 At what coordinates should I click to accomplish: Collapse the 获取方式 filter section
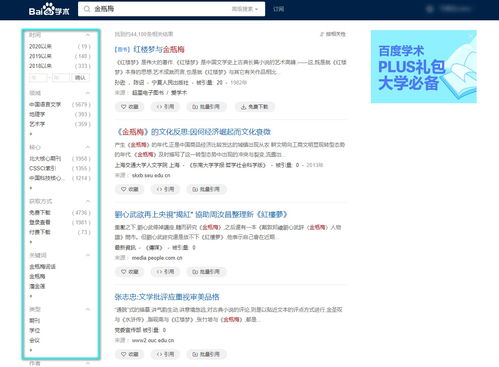pyautogui.click(x=88, y=201)
